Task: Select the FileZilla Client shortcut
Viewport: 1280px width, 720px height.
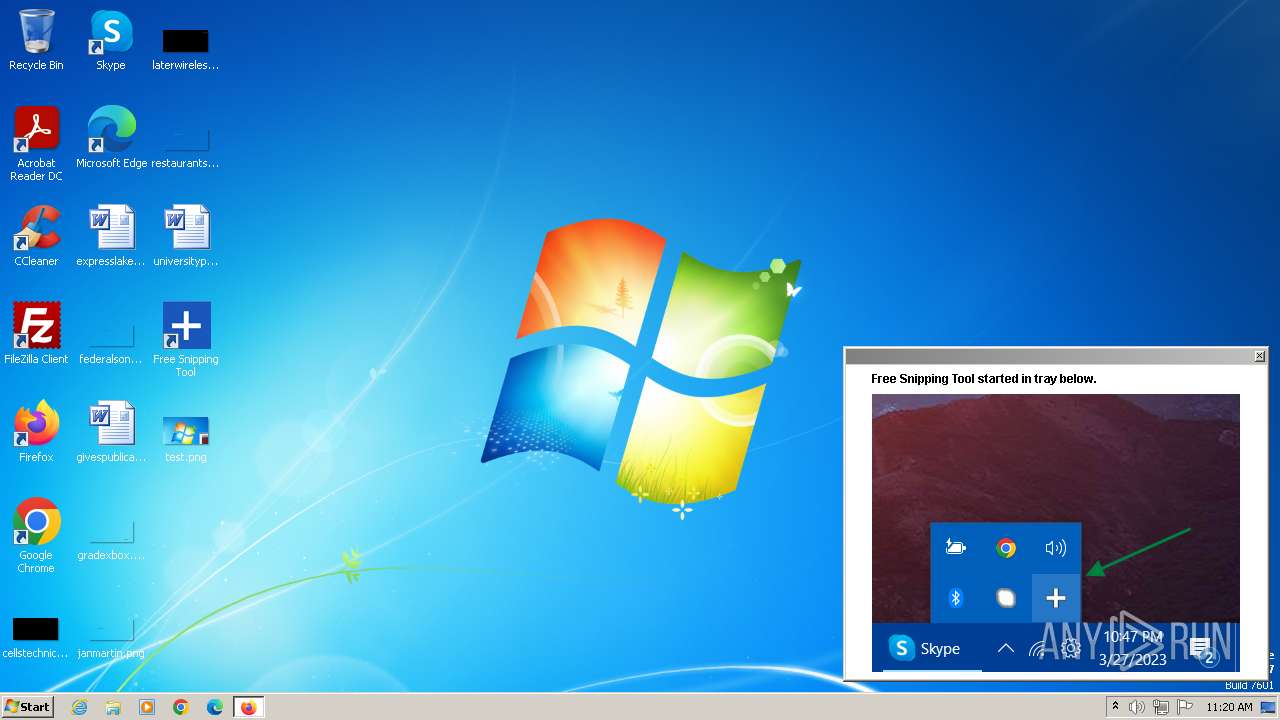Action: [x=36, y=334]
